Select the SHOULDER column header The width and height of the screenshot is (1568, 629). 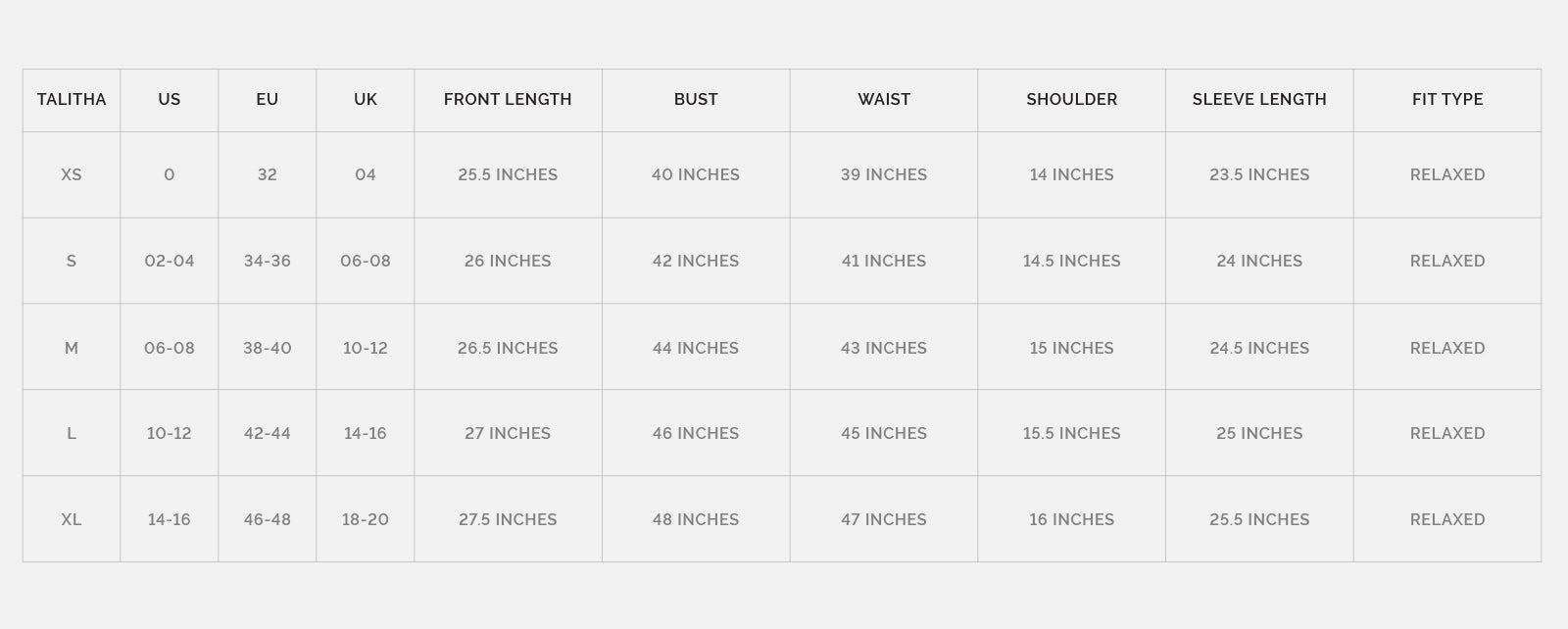(x=1072, y=99)
